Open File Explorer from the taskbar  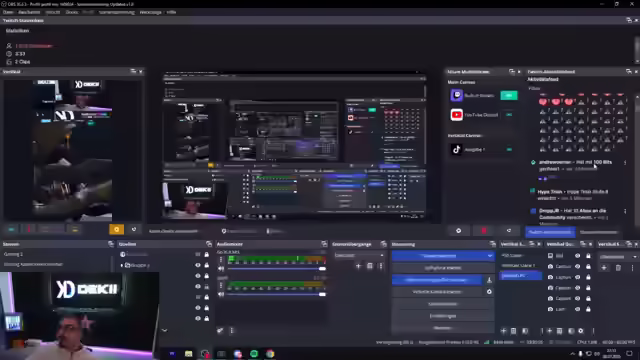pyautogui.click(x=188, y=353)
